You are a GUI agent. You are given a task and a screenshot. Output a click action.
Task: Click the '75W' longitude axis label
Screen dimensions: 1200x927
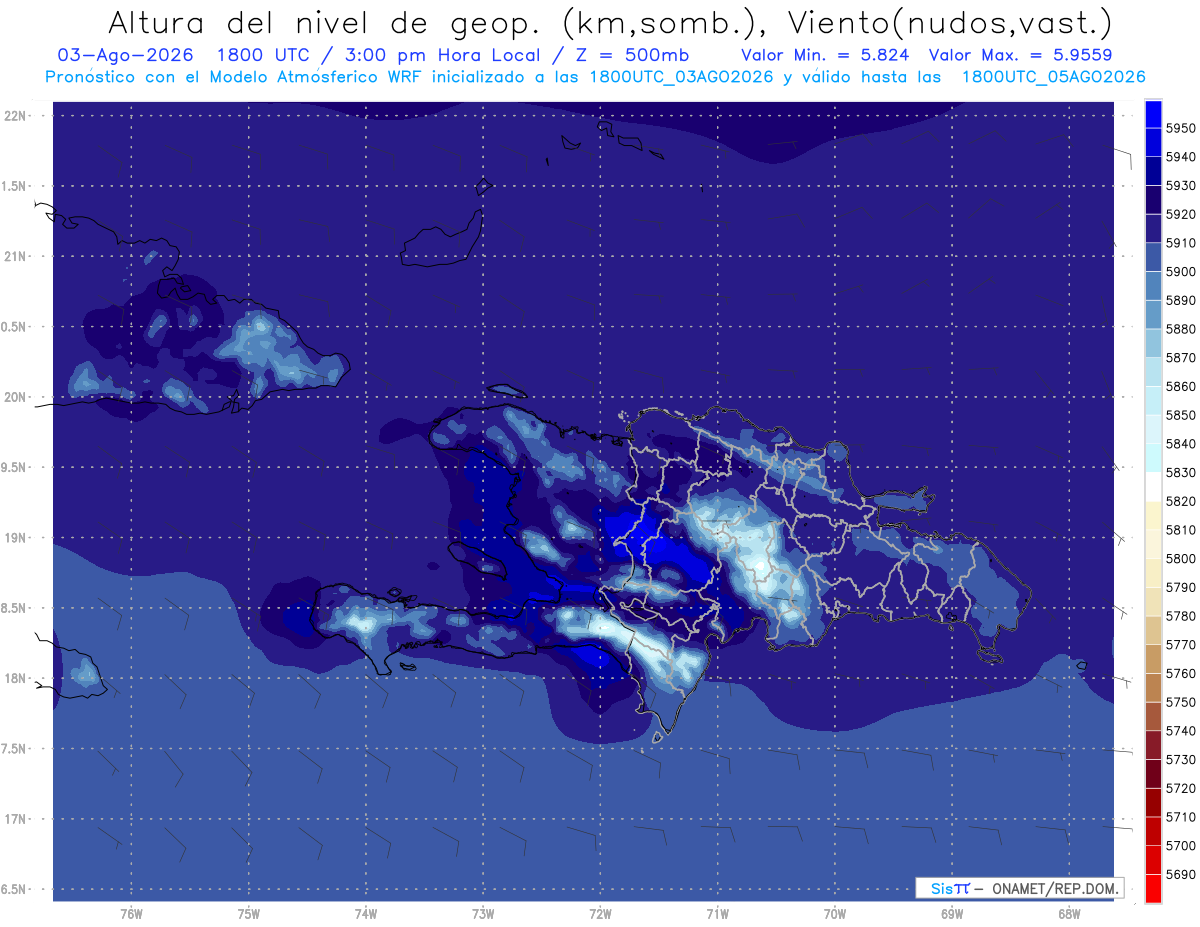tap(249, 913)
